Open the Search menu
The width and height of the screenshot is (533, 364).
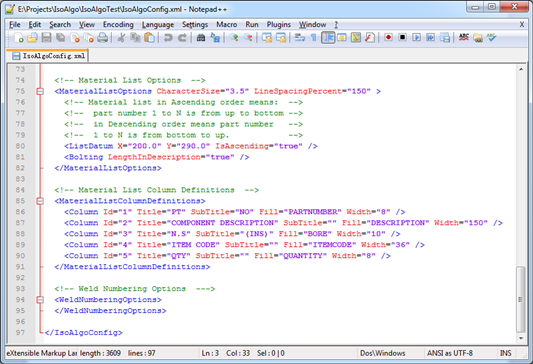60,24
